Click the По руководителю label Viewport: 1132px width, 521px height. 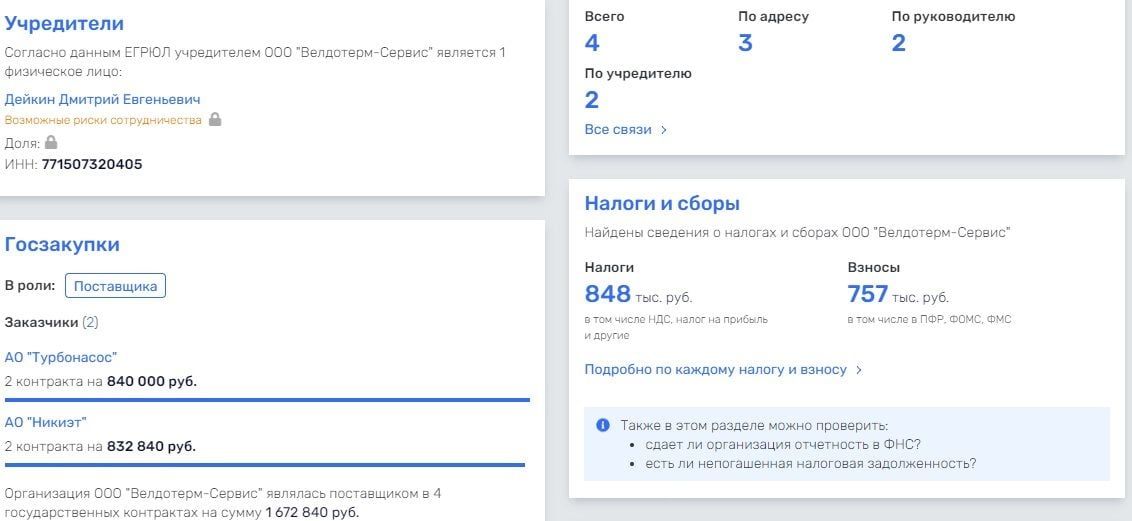pyautogui.click(x=953, y=17)
